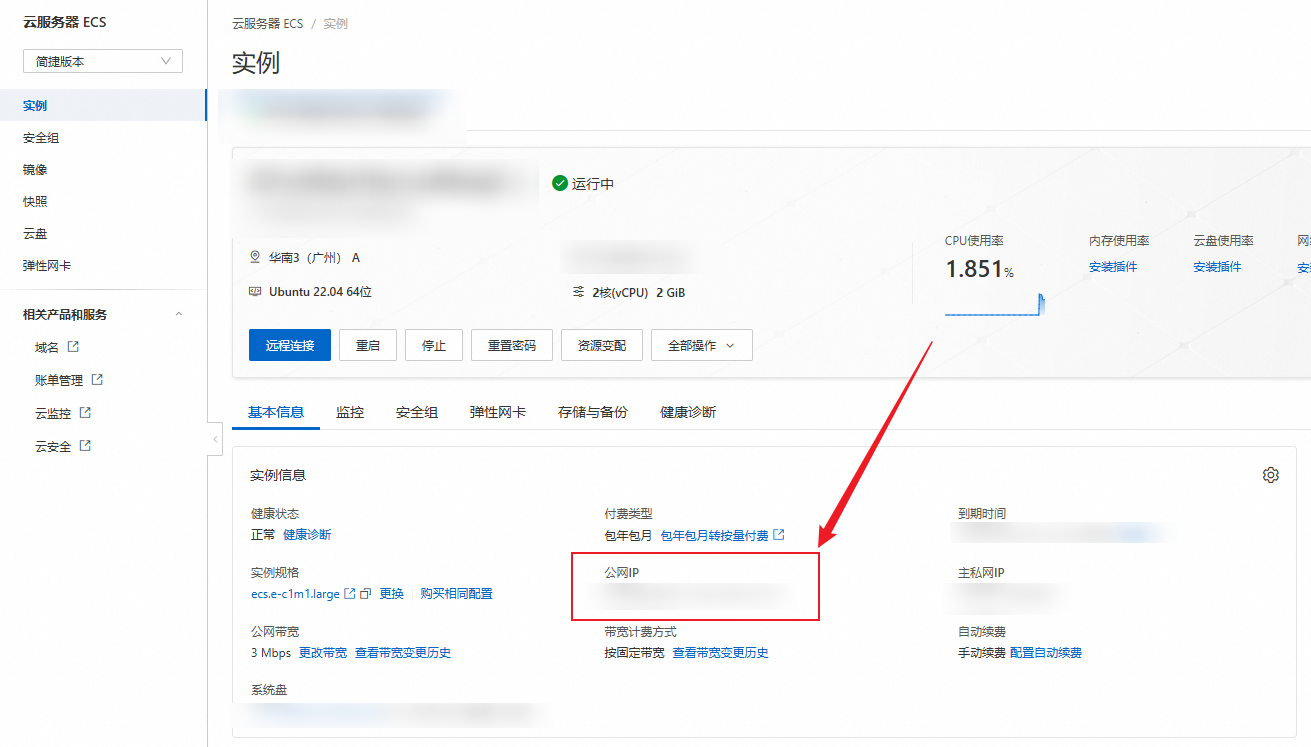
Task: Click the external icon after 包年包月转按量付费
Action: 779,535
